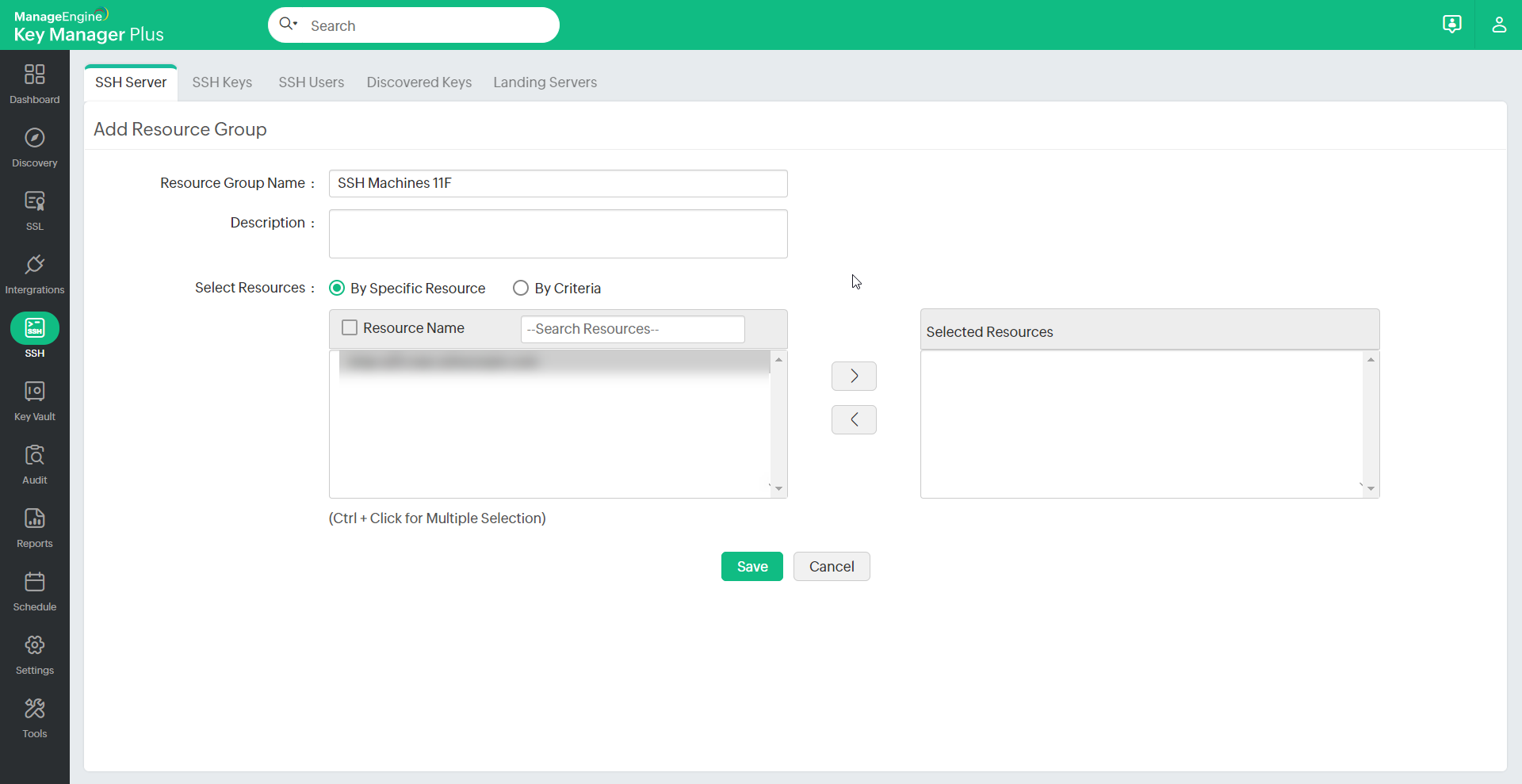Open the search scope dropdown
This screenshot has width=1522, height=784.
pyautogui.click(x=287, y=25)
